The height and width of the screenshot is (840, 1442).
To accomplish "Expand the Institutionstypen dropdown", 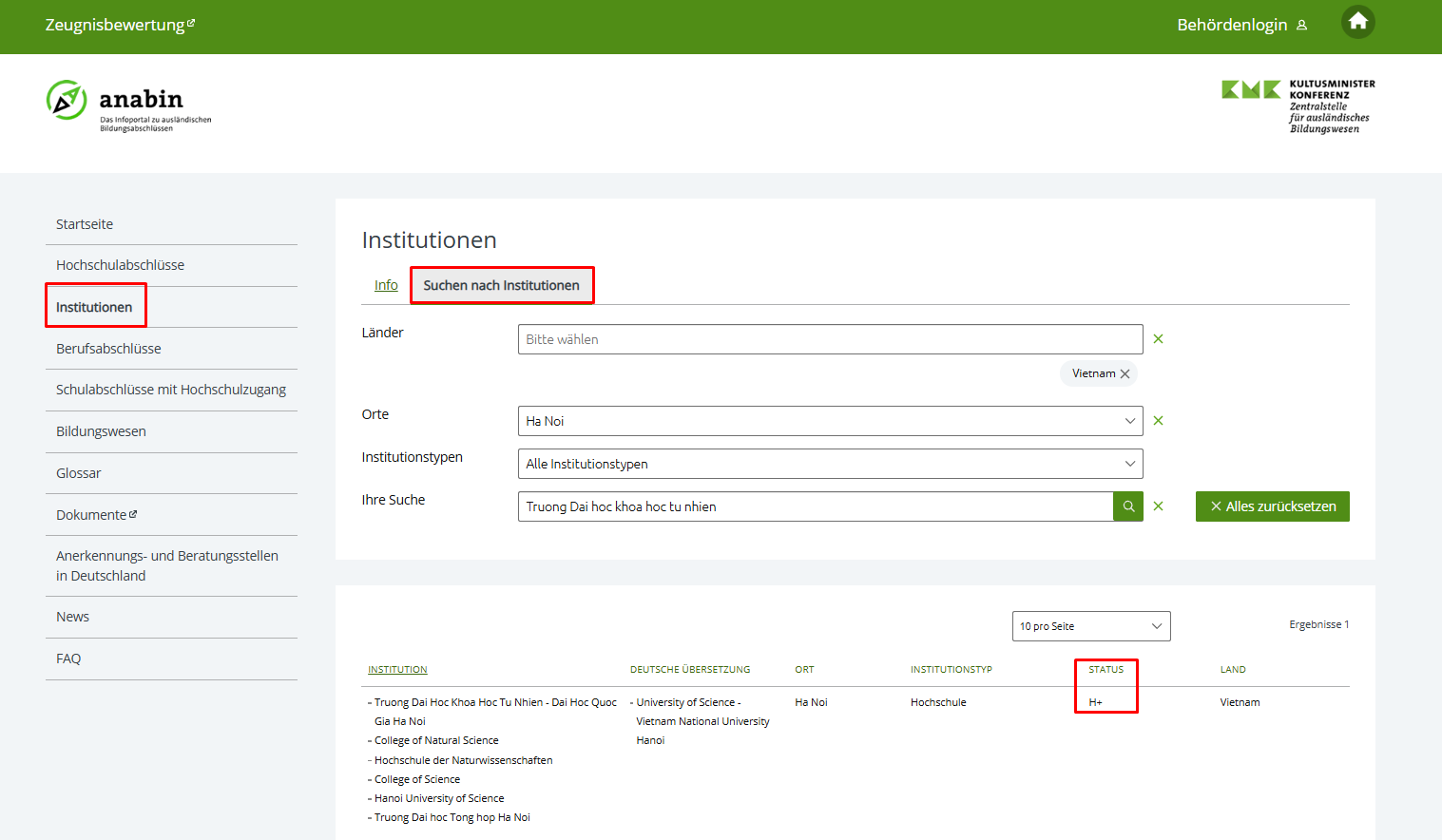I will click(x=830, y=464).
